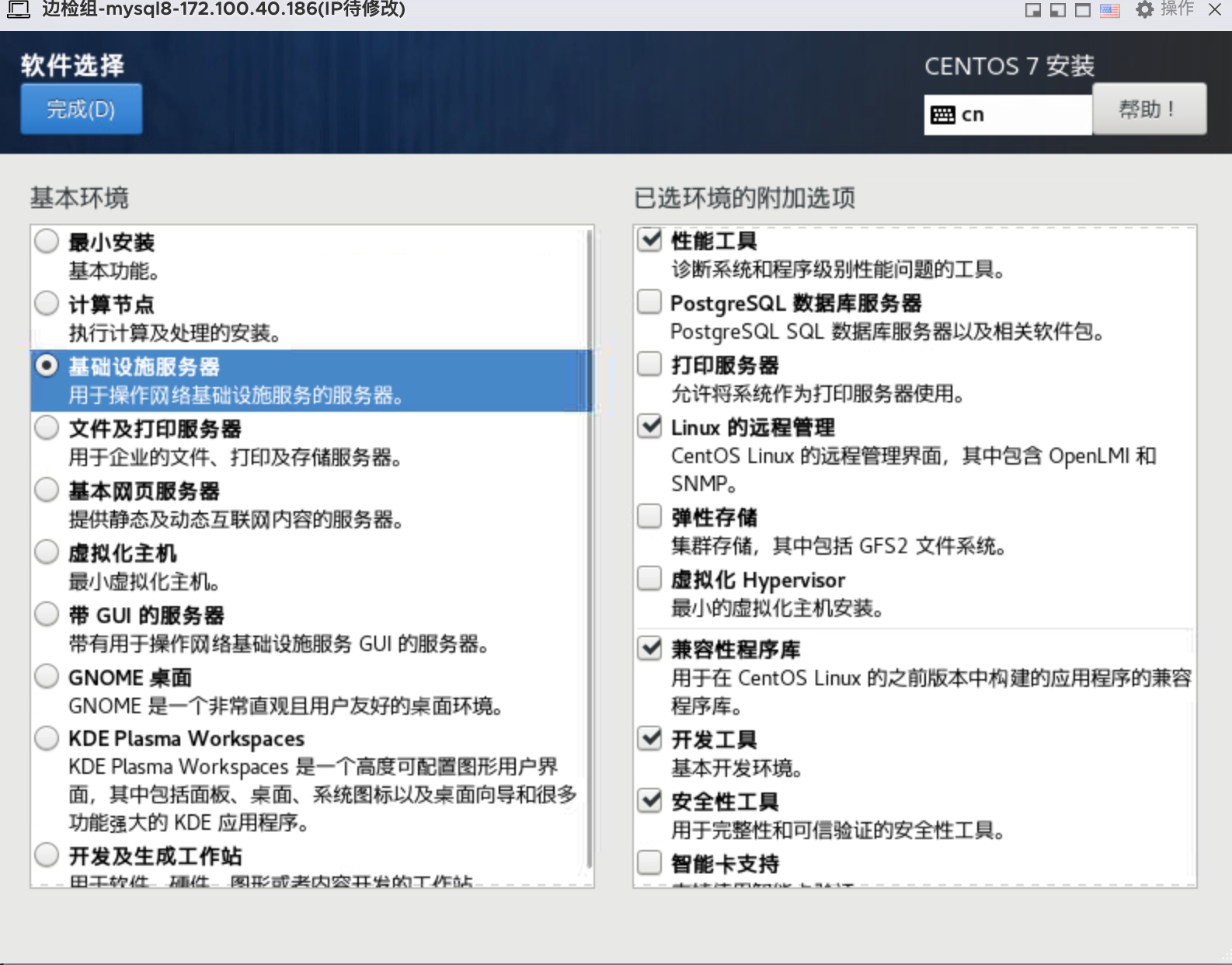Click the 完成(D) done button

coord(81,109)
